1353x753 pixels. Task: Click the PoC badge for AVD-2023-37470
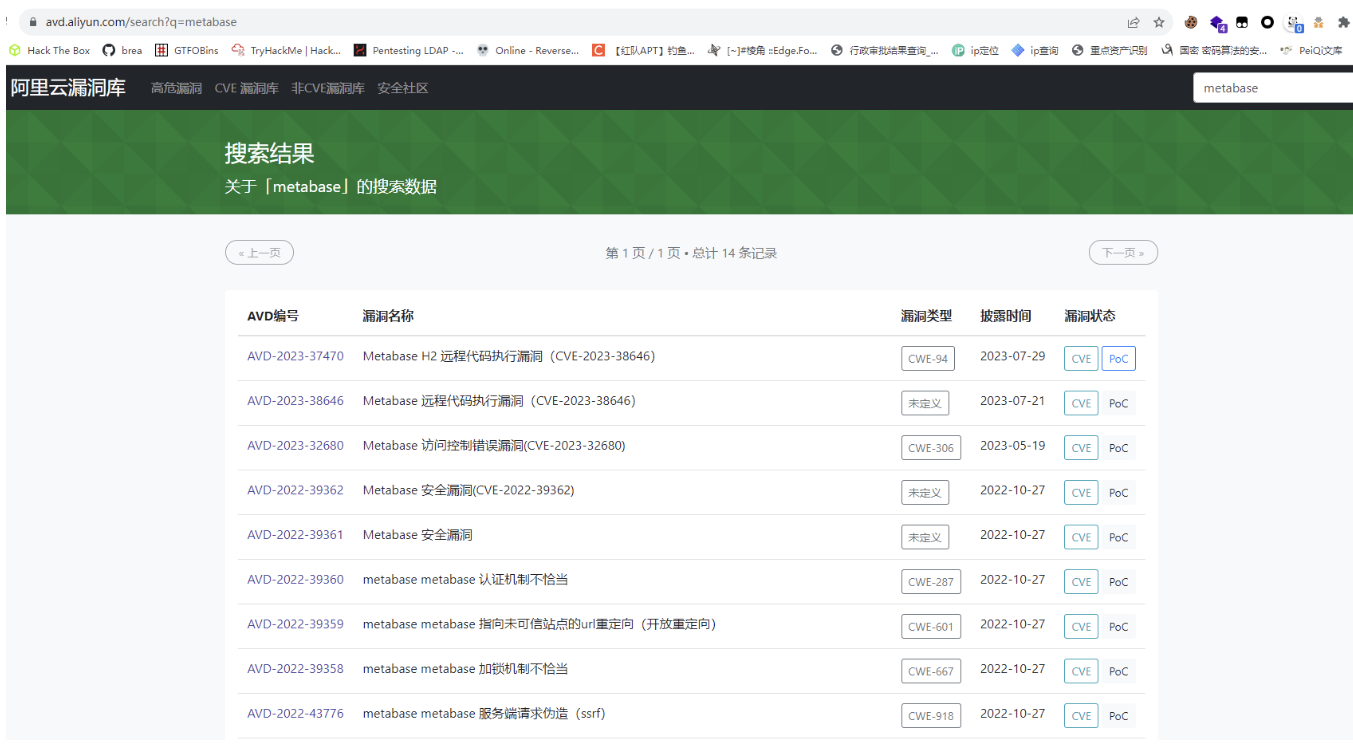click(x=1118, y=359)
